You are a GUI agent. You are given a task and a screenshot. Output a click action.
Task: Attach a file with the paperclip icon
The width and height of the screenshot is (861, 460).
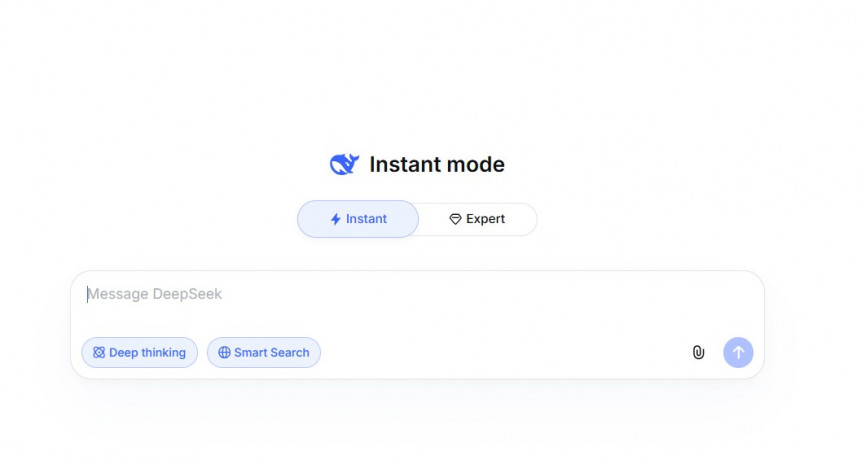[698, 353]
